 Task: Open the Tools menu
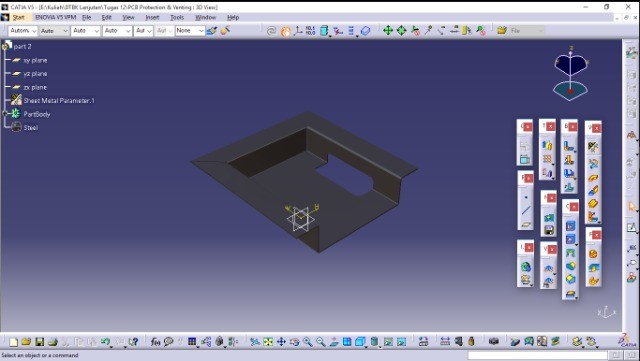177,18
